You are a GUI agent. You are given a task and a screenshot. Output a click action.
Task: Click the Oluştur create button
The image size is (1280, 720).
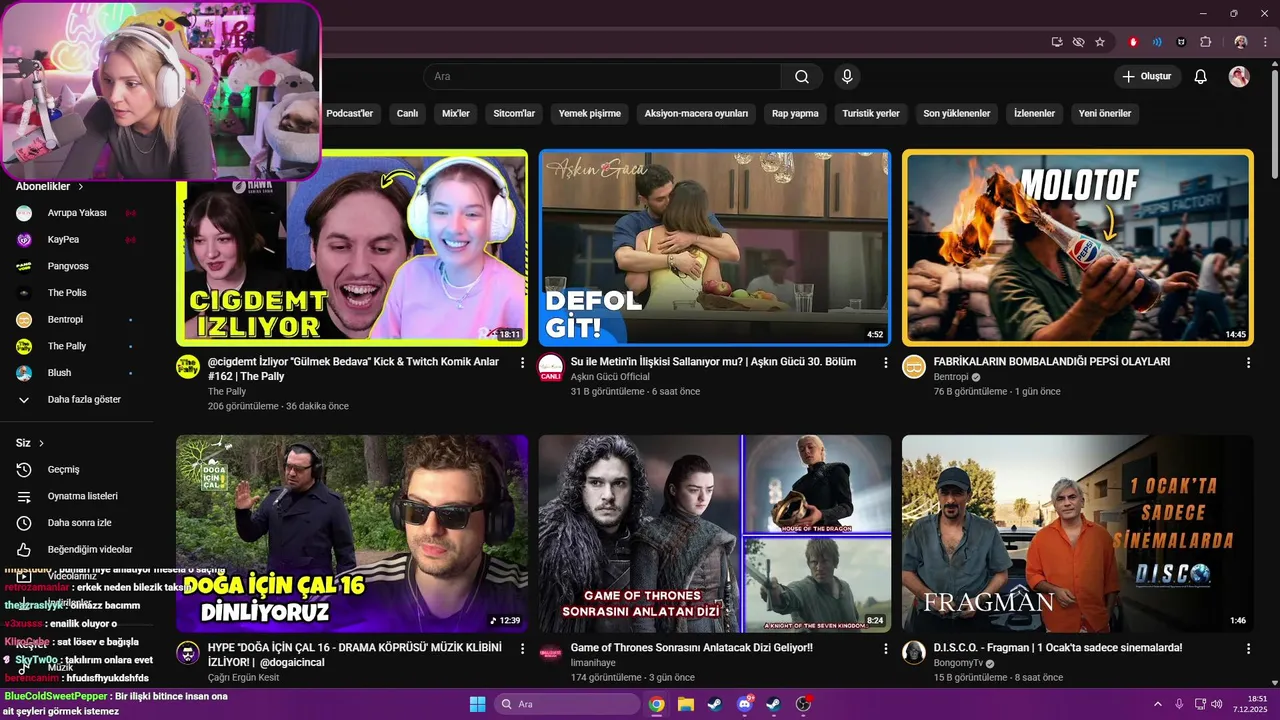coord(1147,77)
